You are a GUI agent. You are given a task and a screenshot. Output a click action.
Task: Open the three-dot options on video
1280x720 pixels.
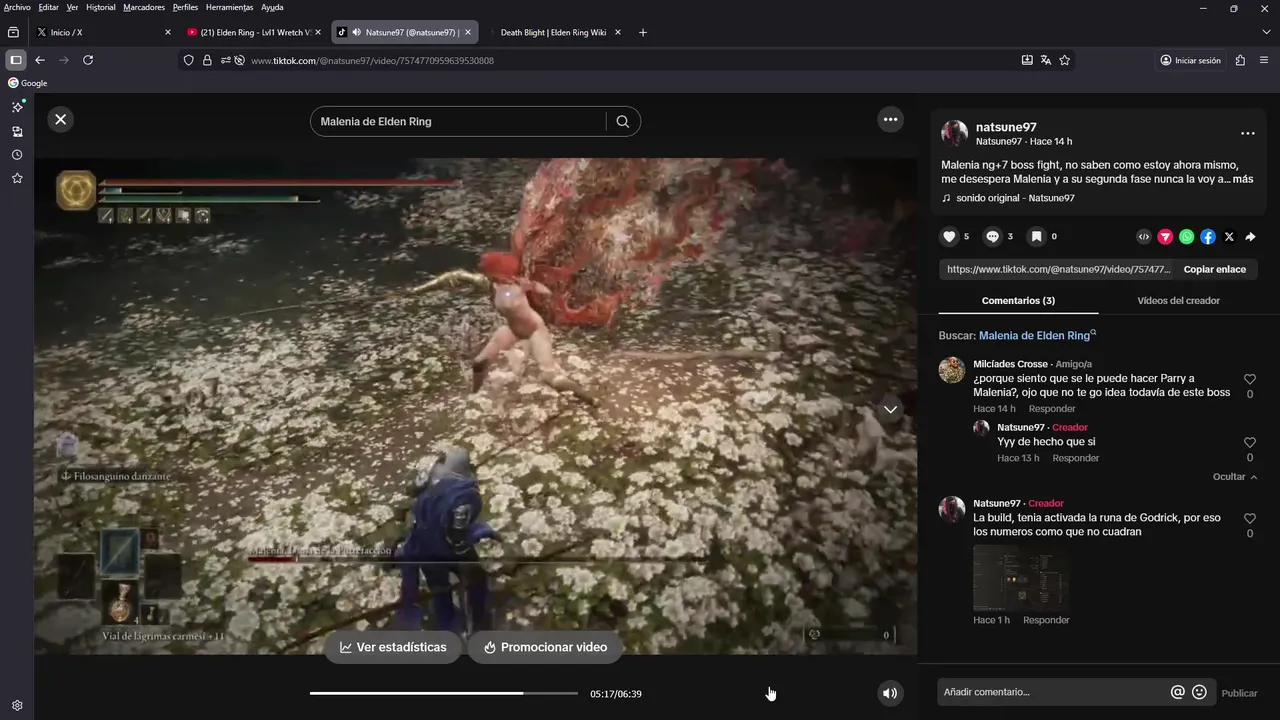pos(890,120)
